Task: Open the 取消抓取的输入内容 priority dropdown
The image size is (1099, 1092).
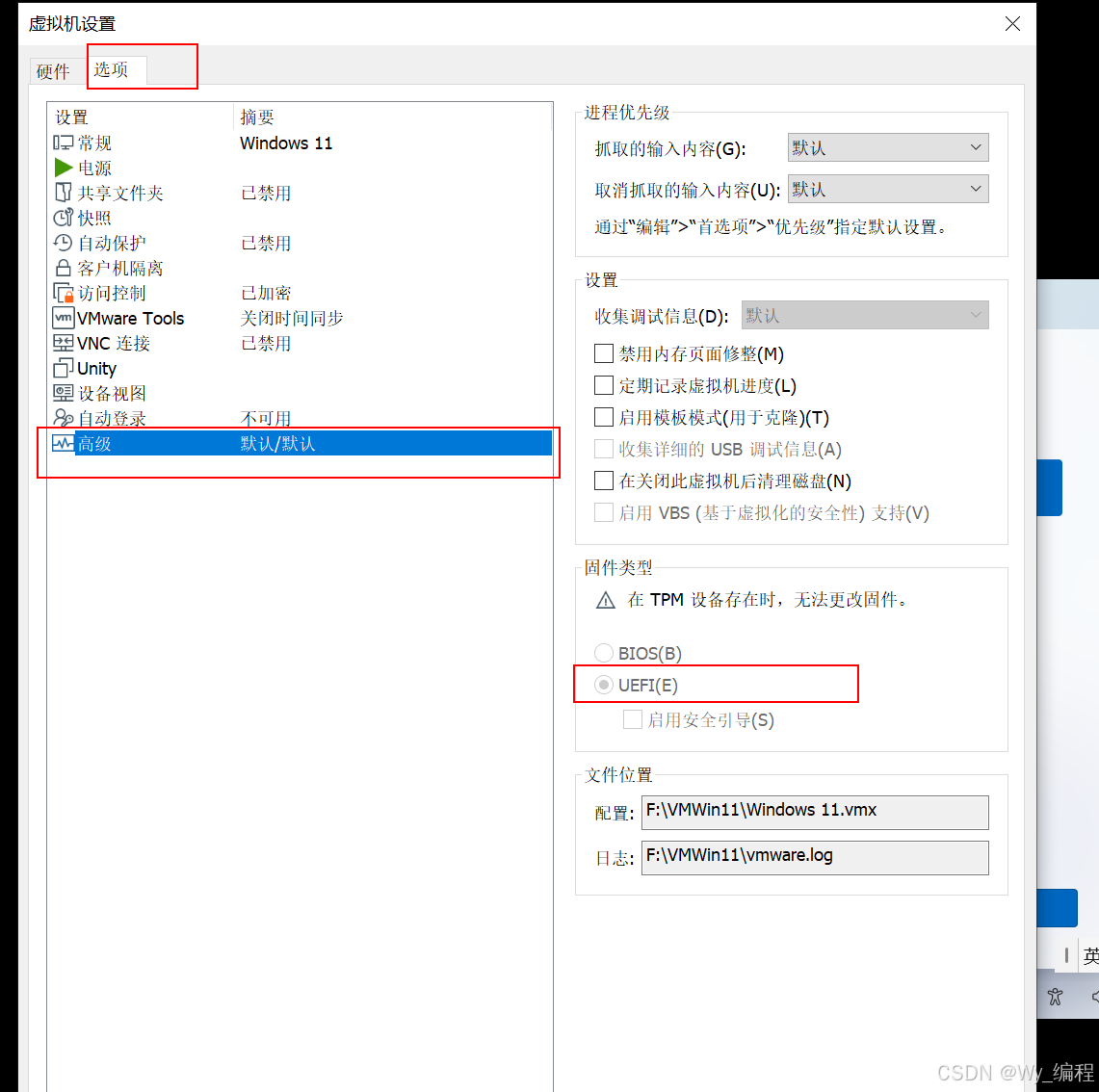Action: coord(887,190)
